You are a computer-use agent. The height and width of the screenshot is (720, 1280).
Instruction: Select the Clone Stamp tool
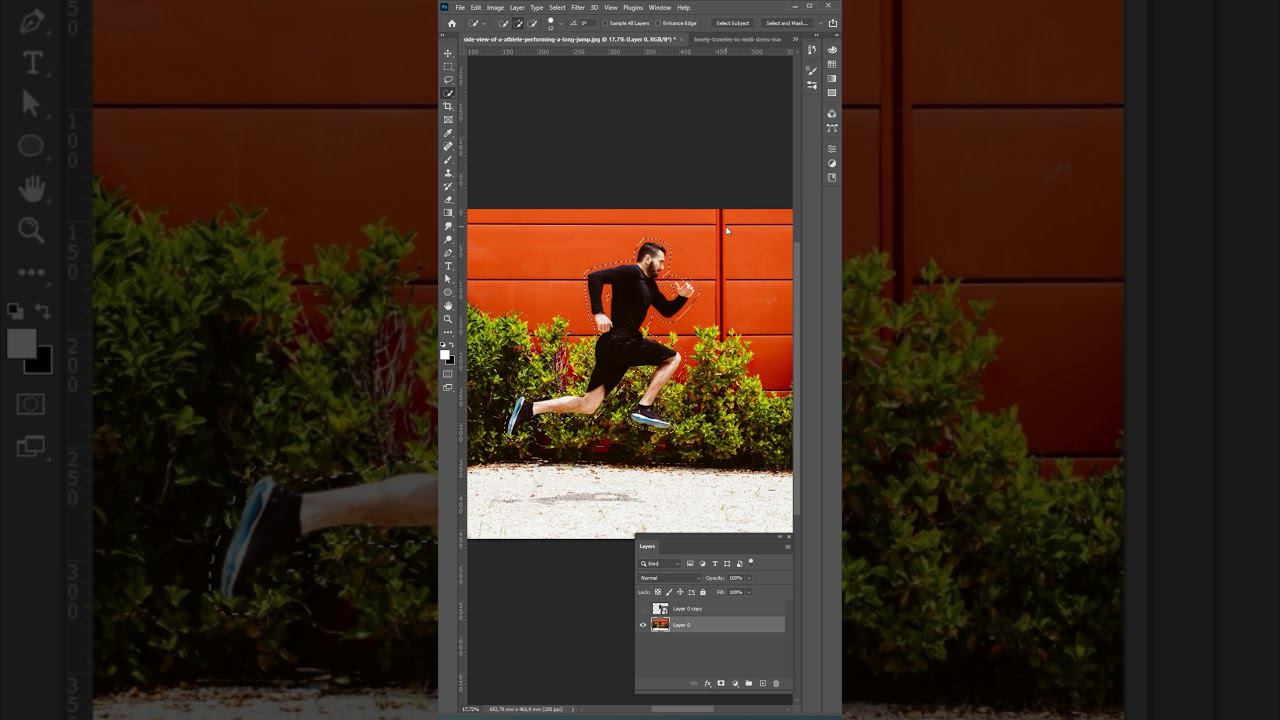(448, 173)
